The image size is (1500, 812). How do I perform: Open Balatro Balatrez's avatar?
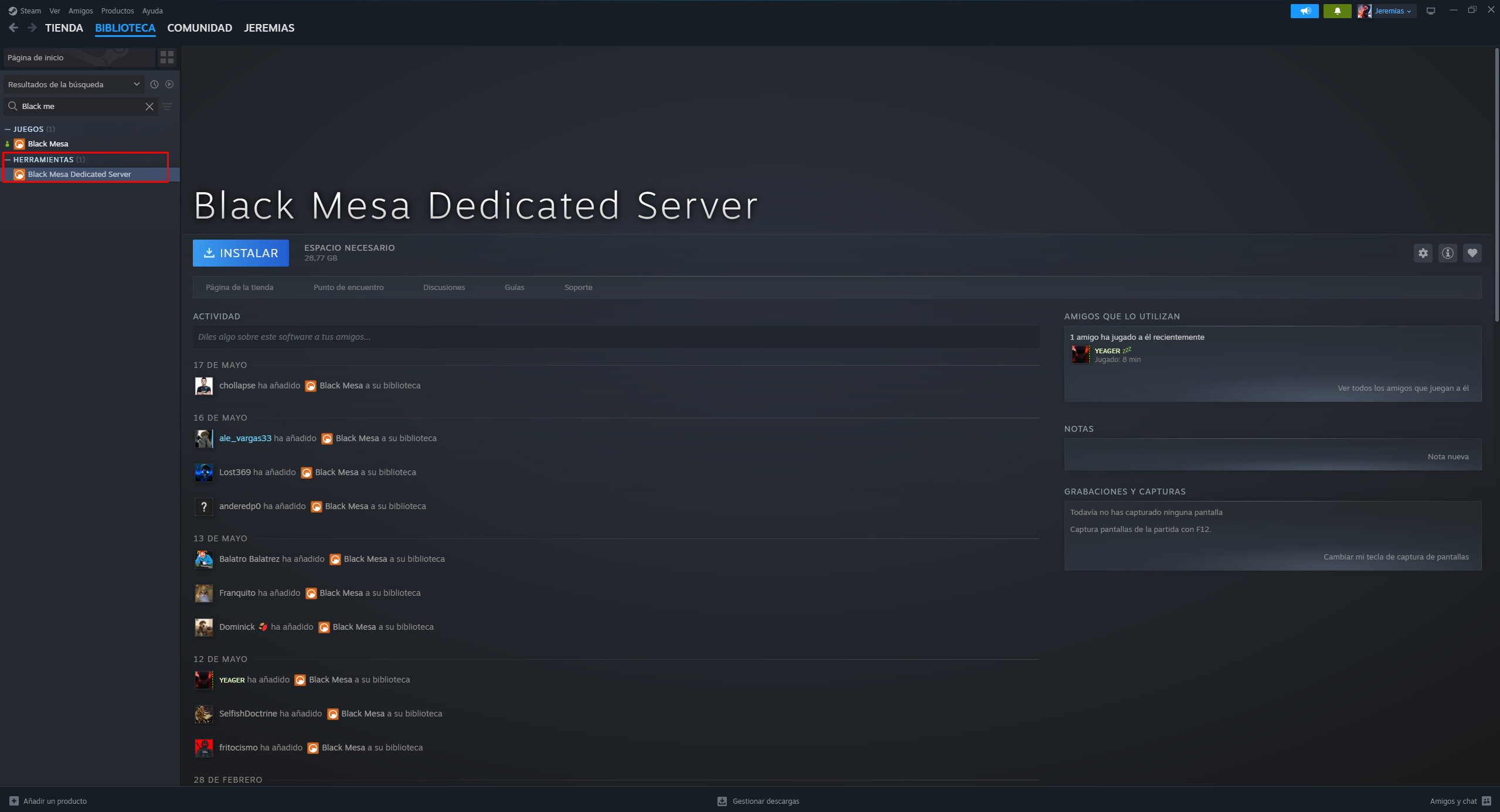[x=204, y=559]
